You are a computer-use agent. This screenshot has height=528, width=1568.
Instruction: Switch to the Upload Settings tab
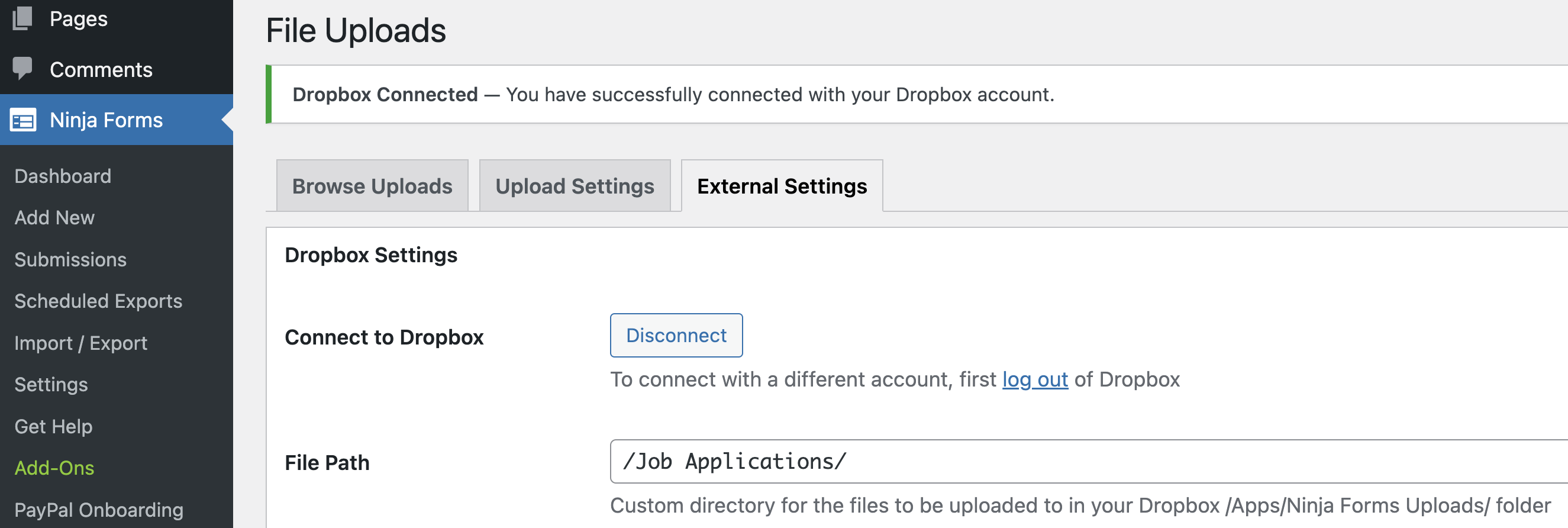click(575, 186)
